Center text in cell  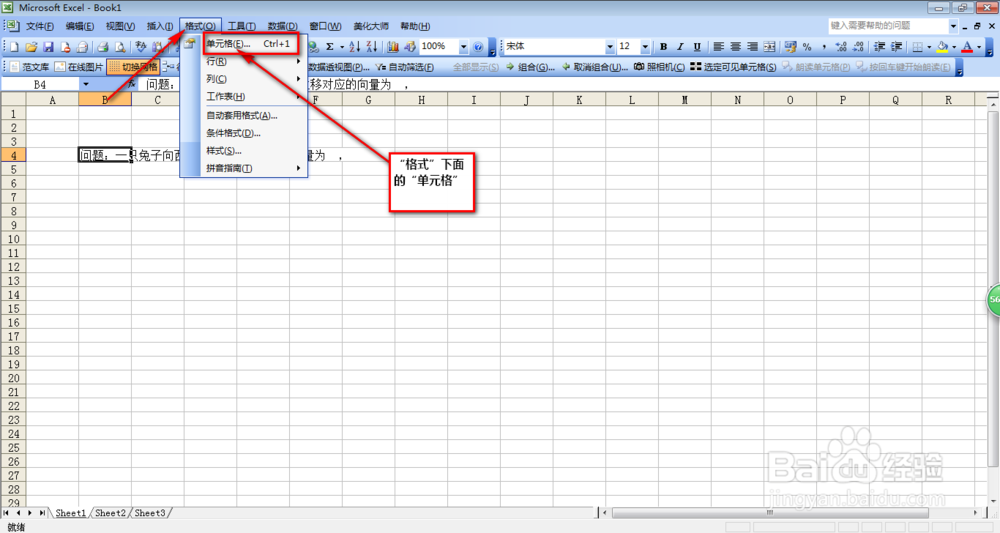click(x=735, y=47)
